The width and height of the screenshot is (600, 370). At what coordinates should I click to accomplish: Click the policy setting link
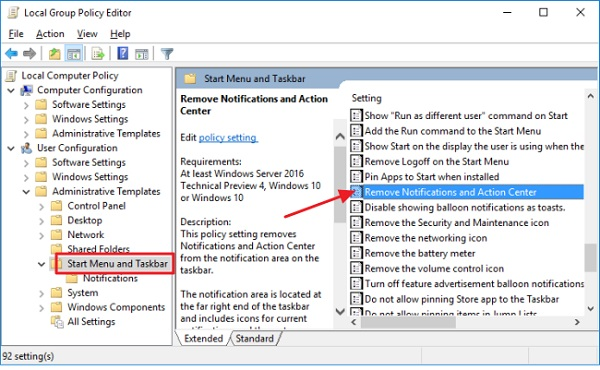point(228,138)
